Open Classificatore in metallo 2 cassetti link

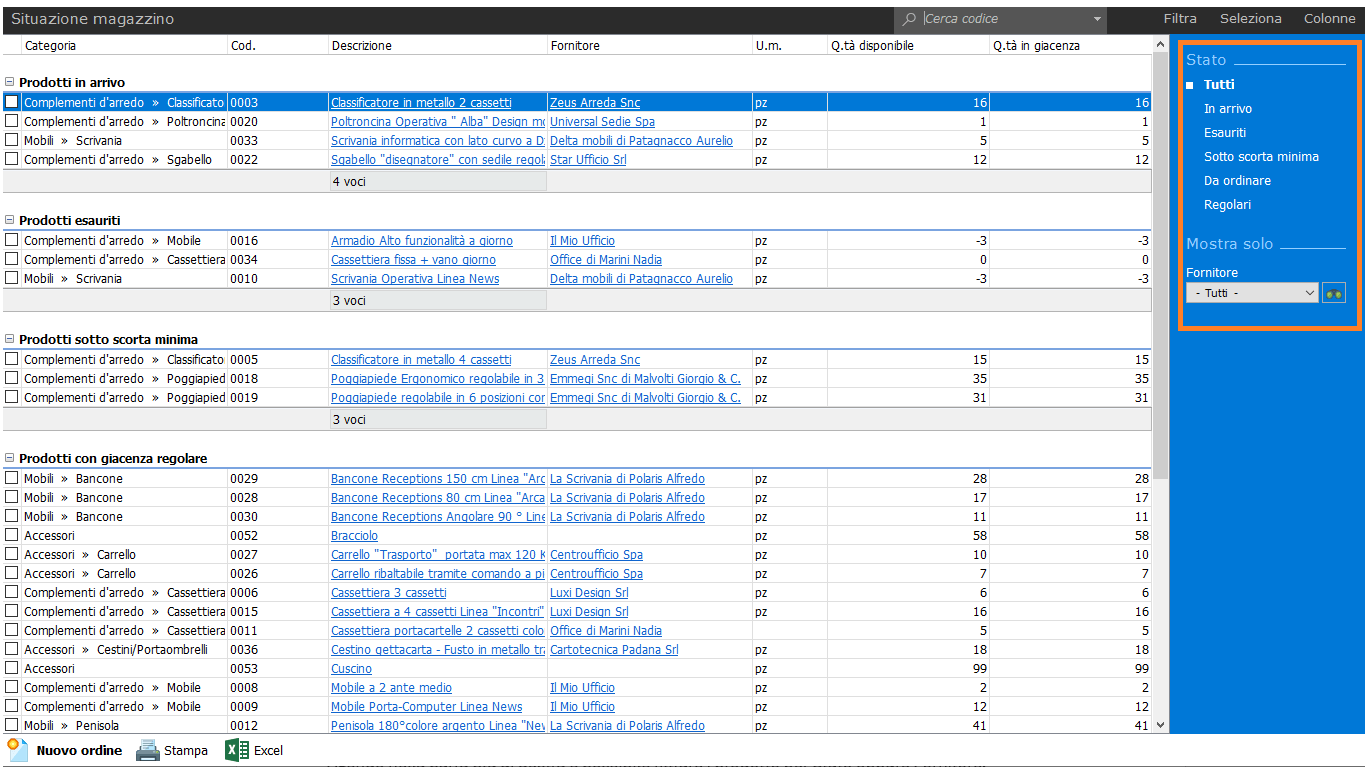(x=421, y=103)
